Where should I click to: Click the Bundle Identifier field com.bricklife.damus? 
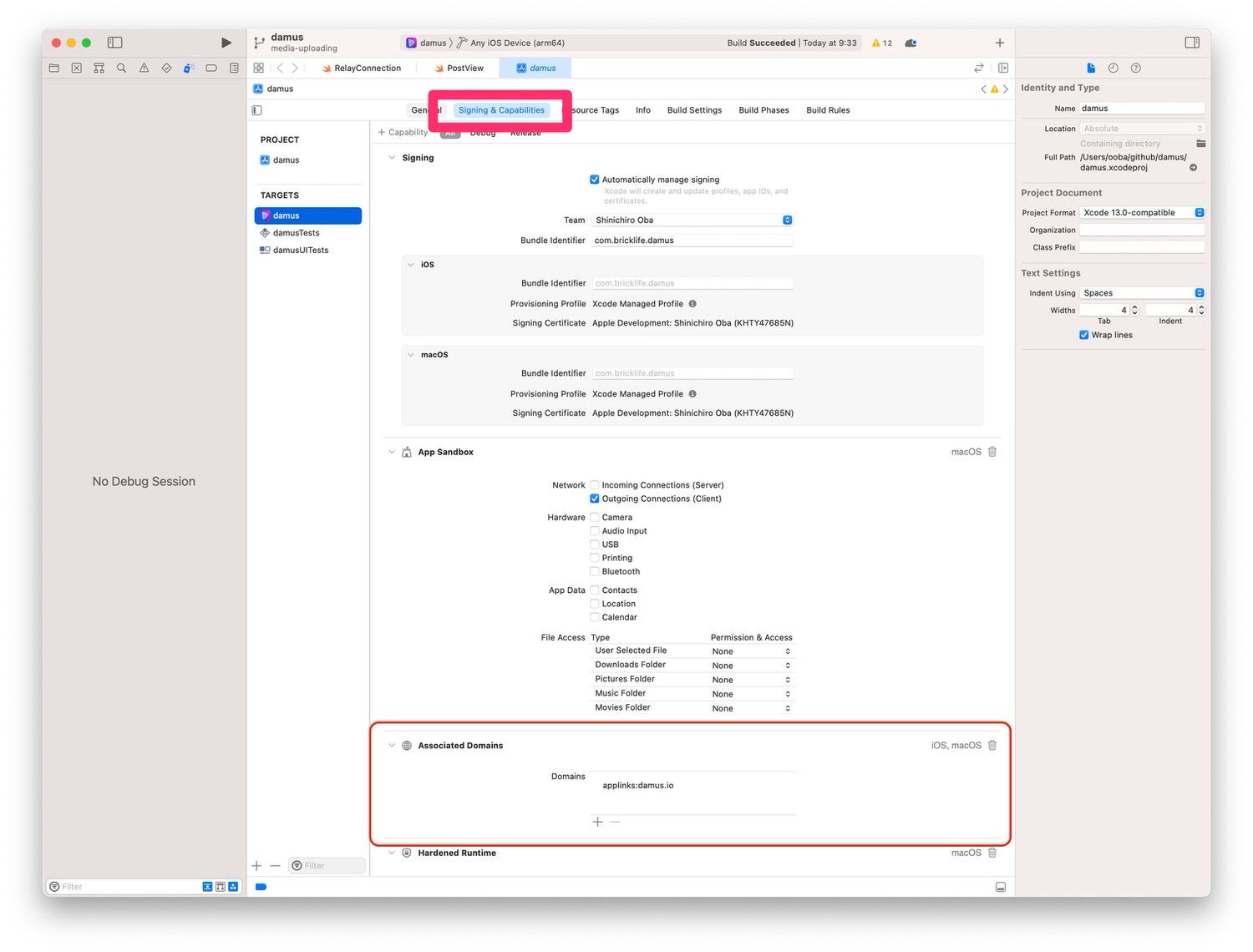692,241
